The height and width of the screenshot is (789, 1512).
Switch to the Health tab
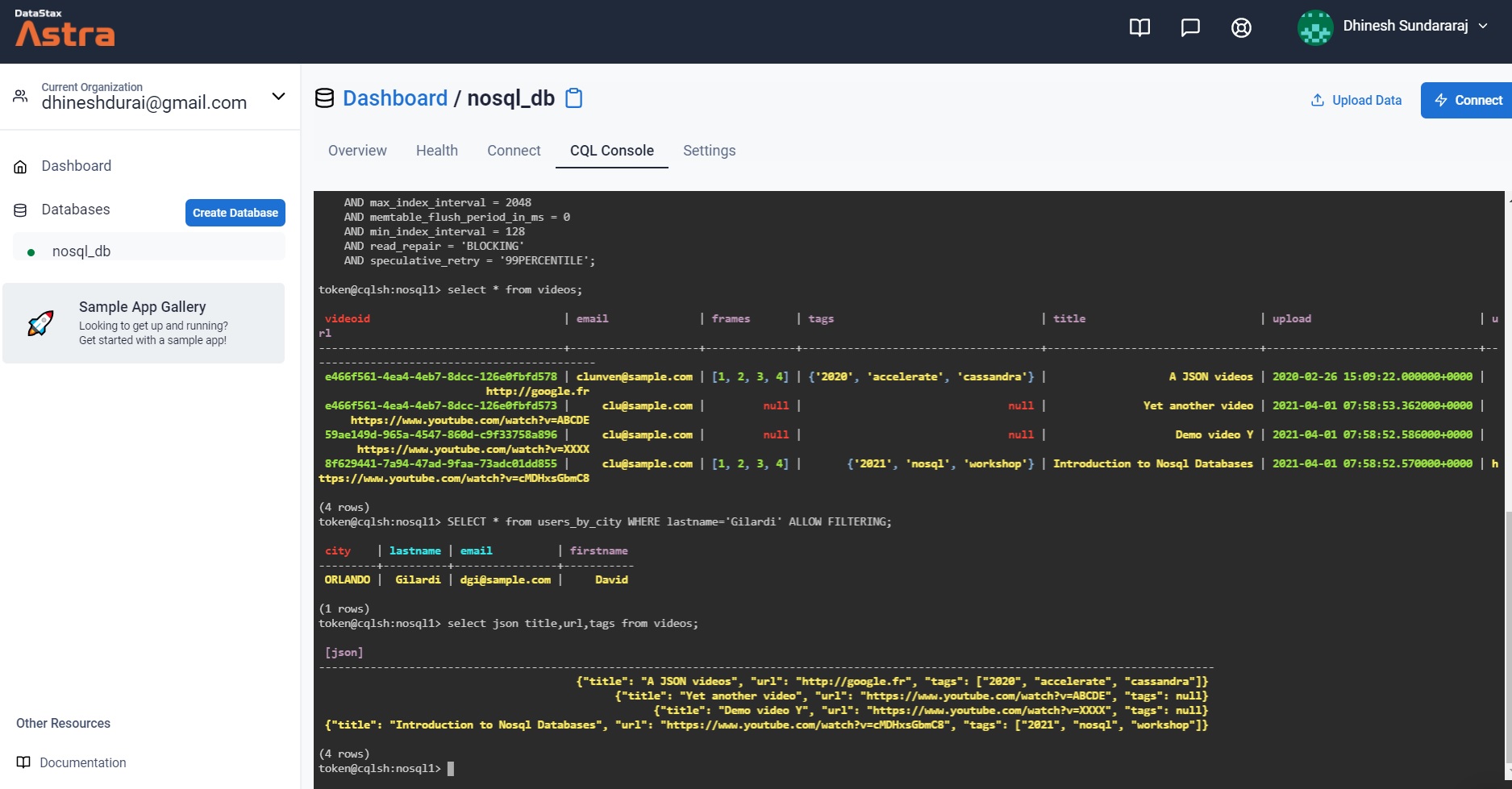click(436, 150)
